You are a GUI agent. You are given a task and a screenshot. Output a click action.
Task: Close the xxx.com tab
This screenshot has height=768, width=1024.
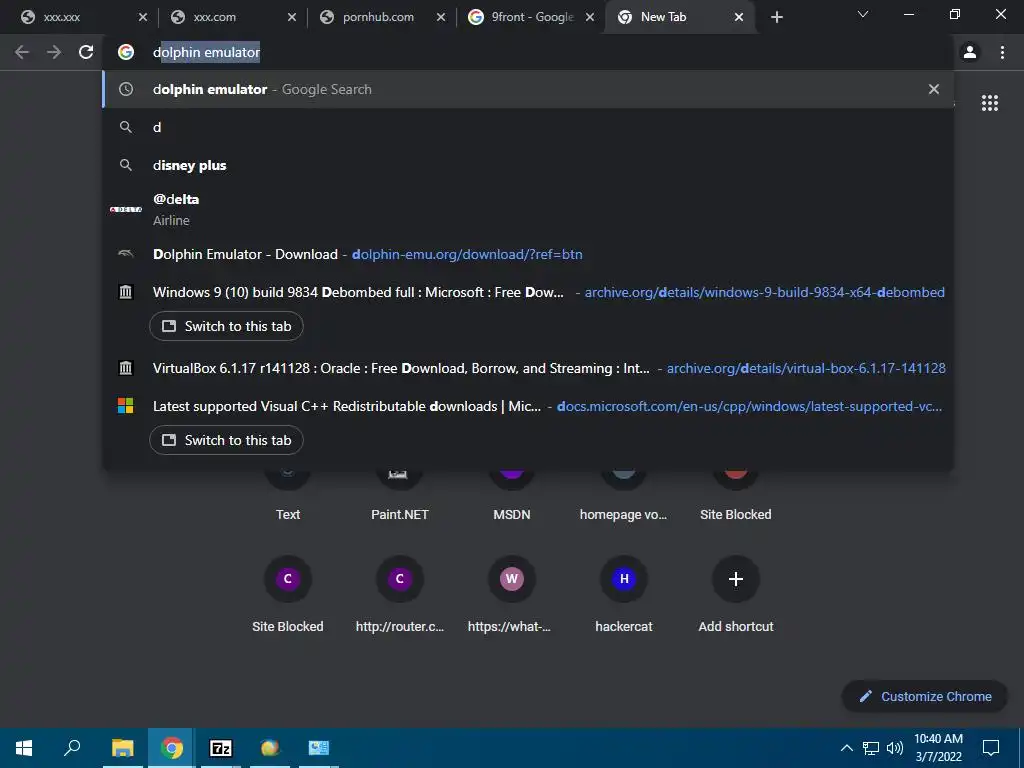coord(292,17)
